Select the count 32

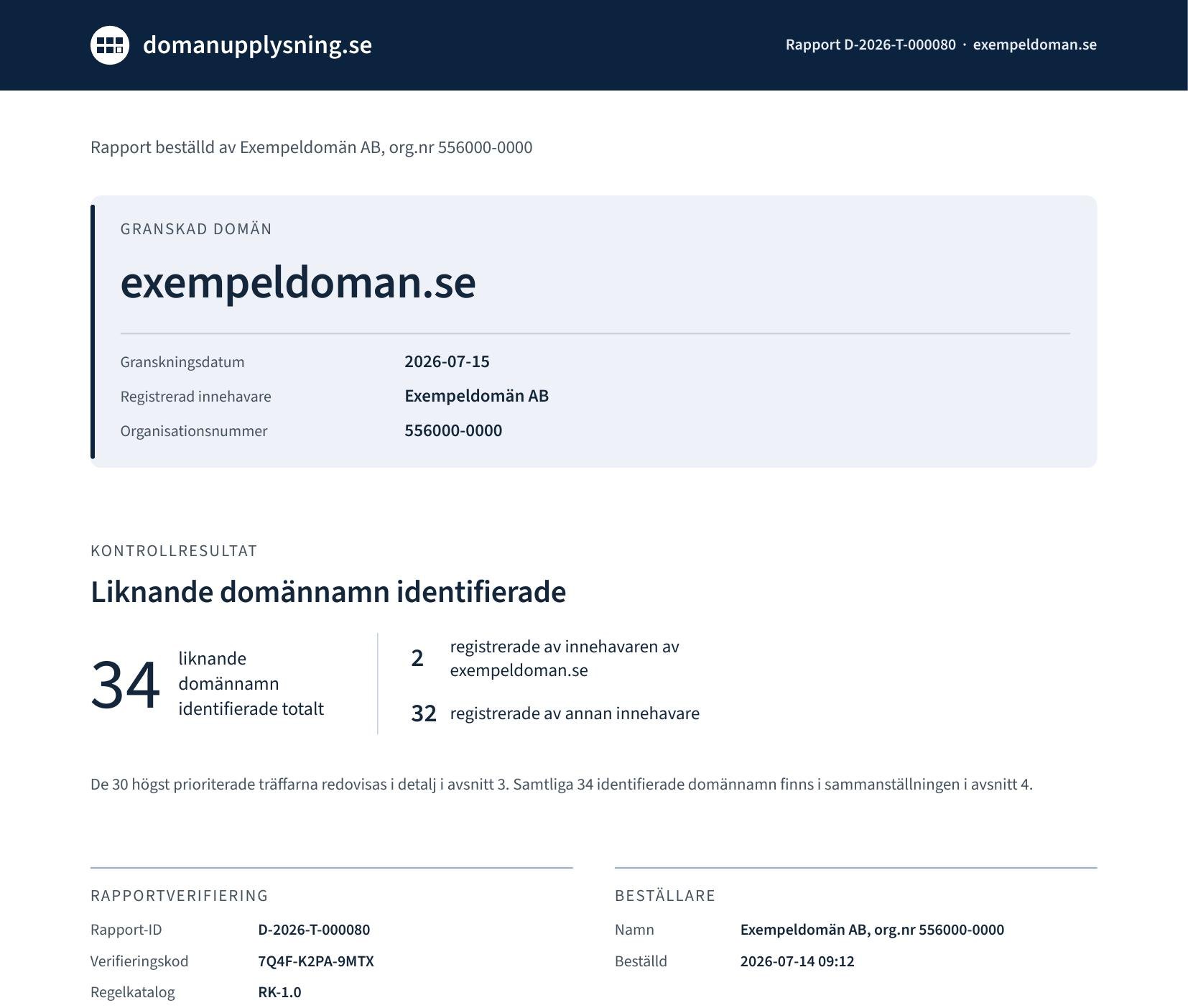point(424,713)
